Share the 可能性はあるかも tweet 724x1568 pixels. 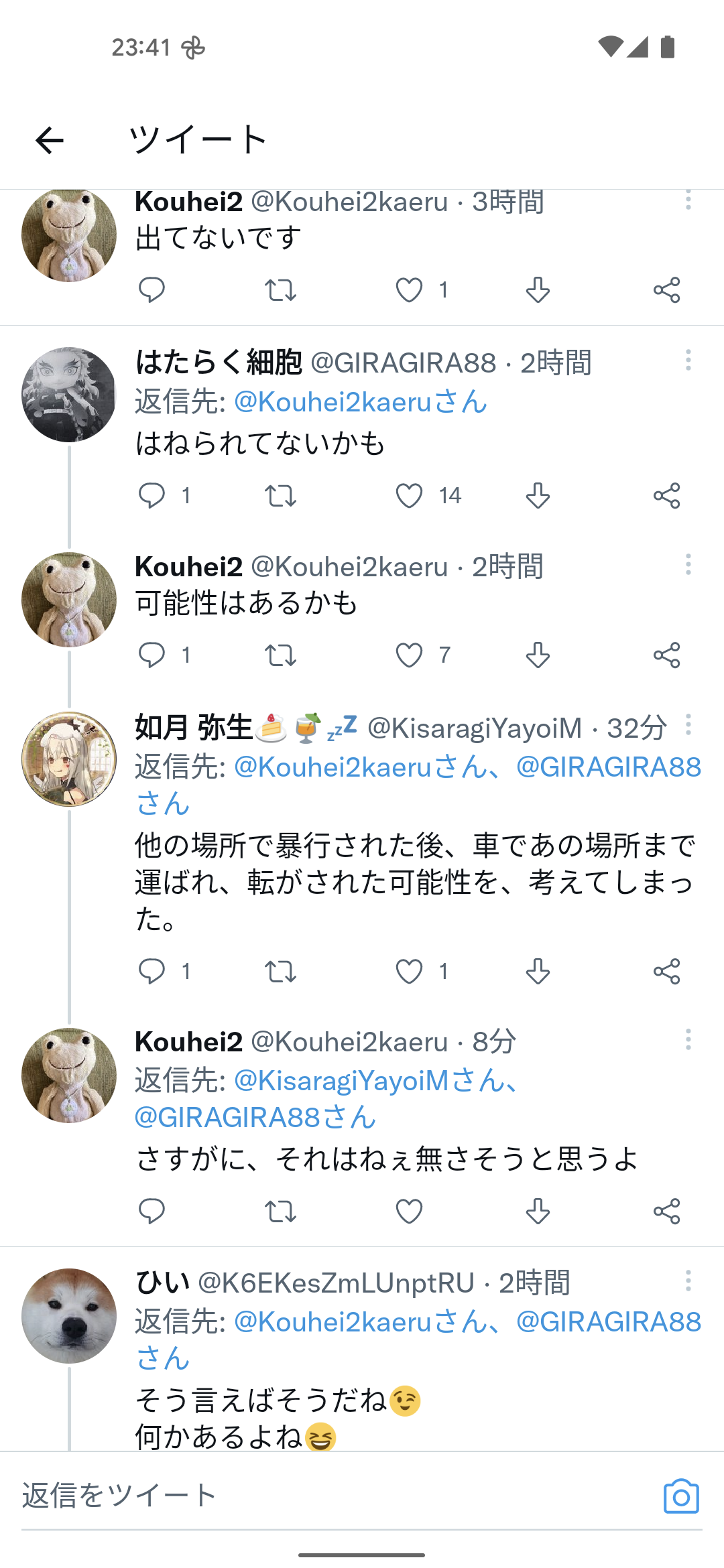click(667, 655)
